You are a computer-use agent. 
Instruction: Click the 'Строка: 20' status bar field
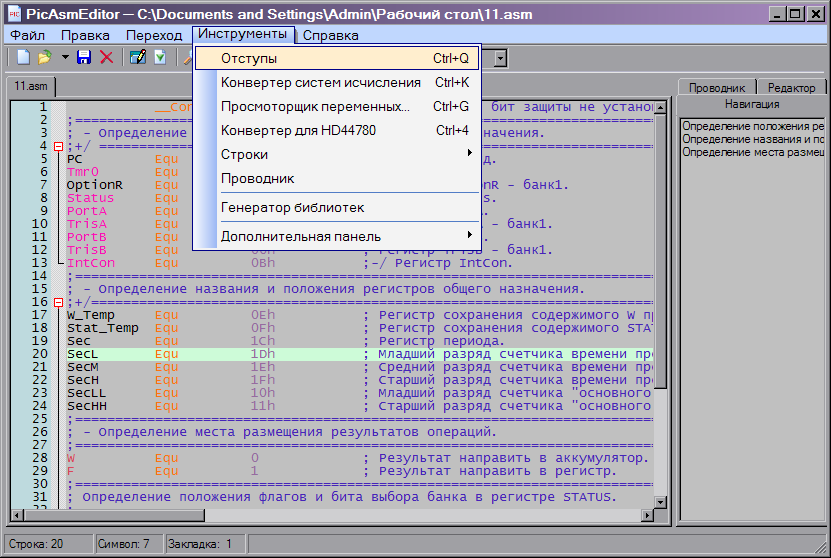49,544
